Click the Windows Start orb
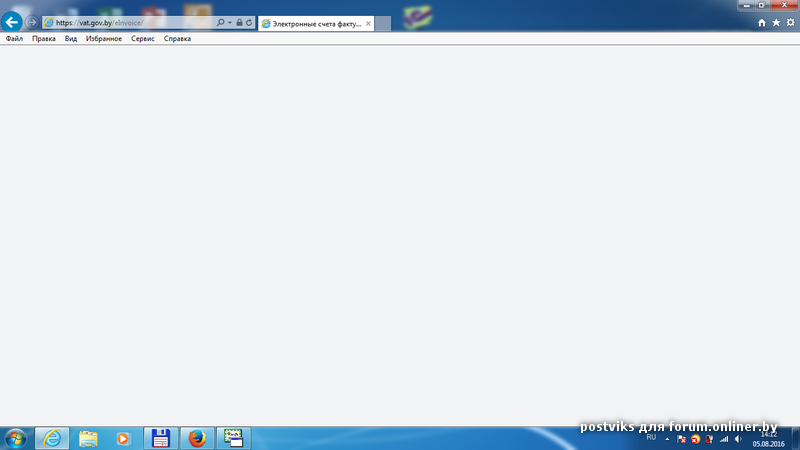This screenshot has width=800, height=450. (x=15, y=439)
